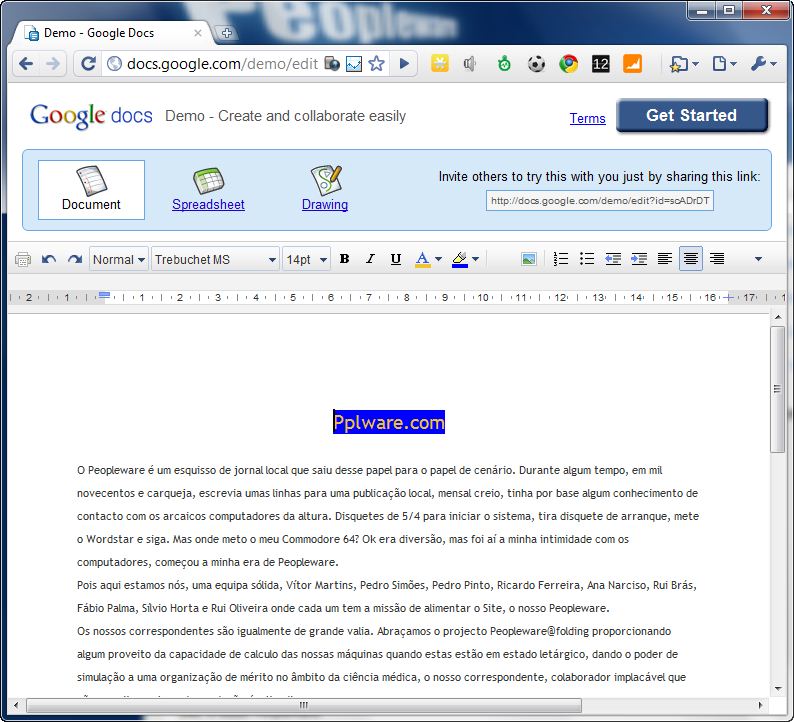
Task: Redo the last undone edit
Action: tap(75, 259)
